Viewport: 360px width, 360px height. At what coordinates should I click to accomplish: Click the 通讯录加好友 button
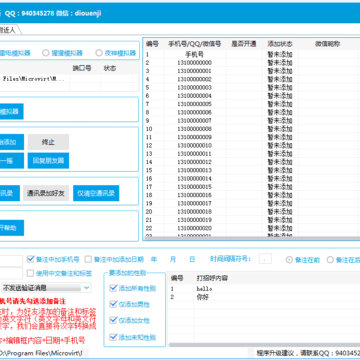(46, 193)
